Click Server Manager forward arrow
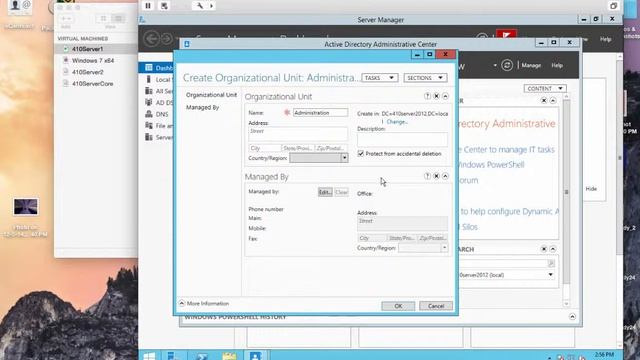 pyautogui.click(x=167, y=39)
